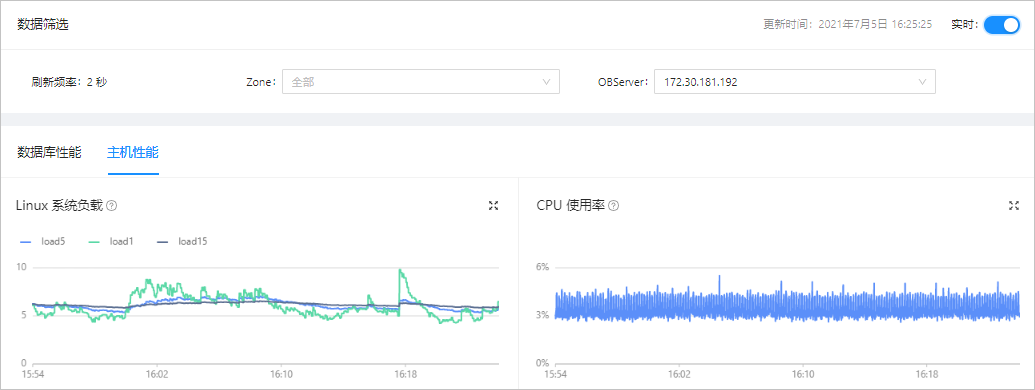Click the Zone dropdown chevron arrow
The image size is (1035, 390).
point(546,82)
